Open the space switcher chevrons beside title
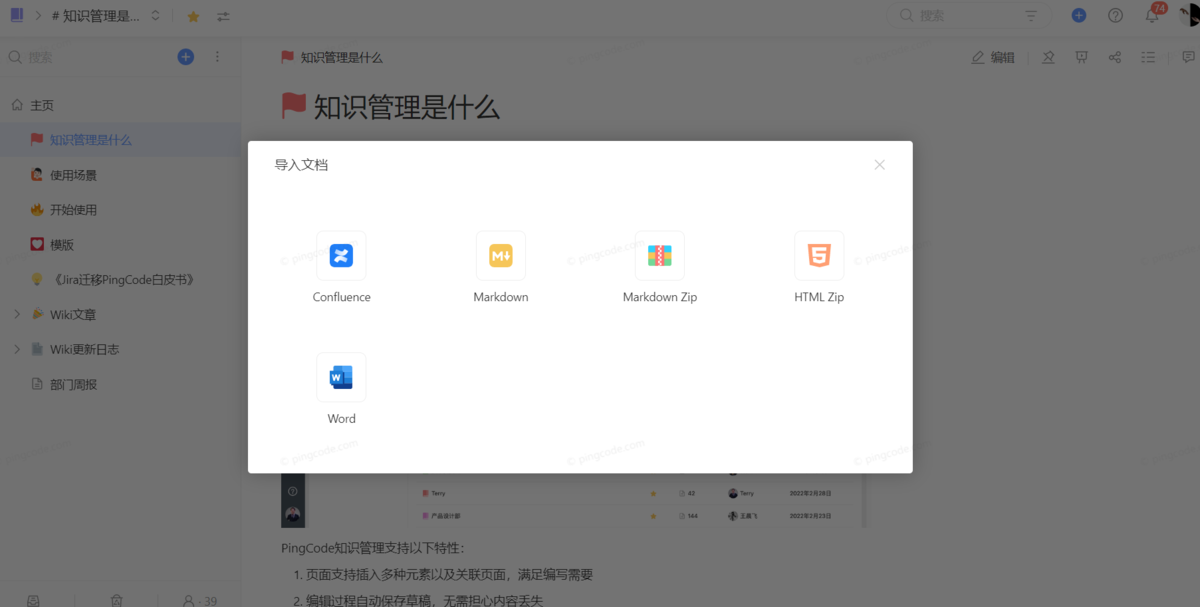 point(155,16)
